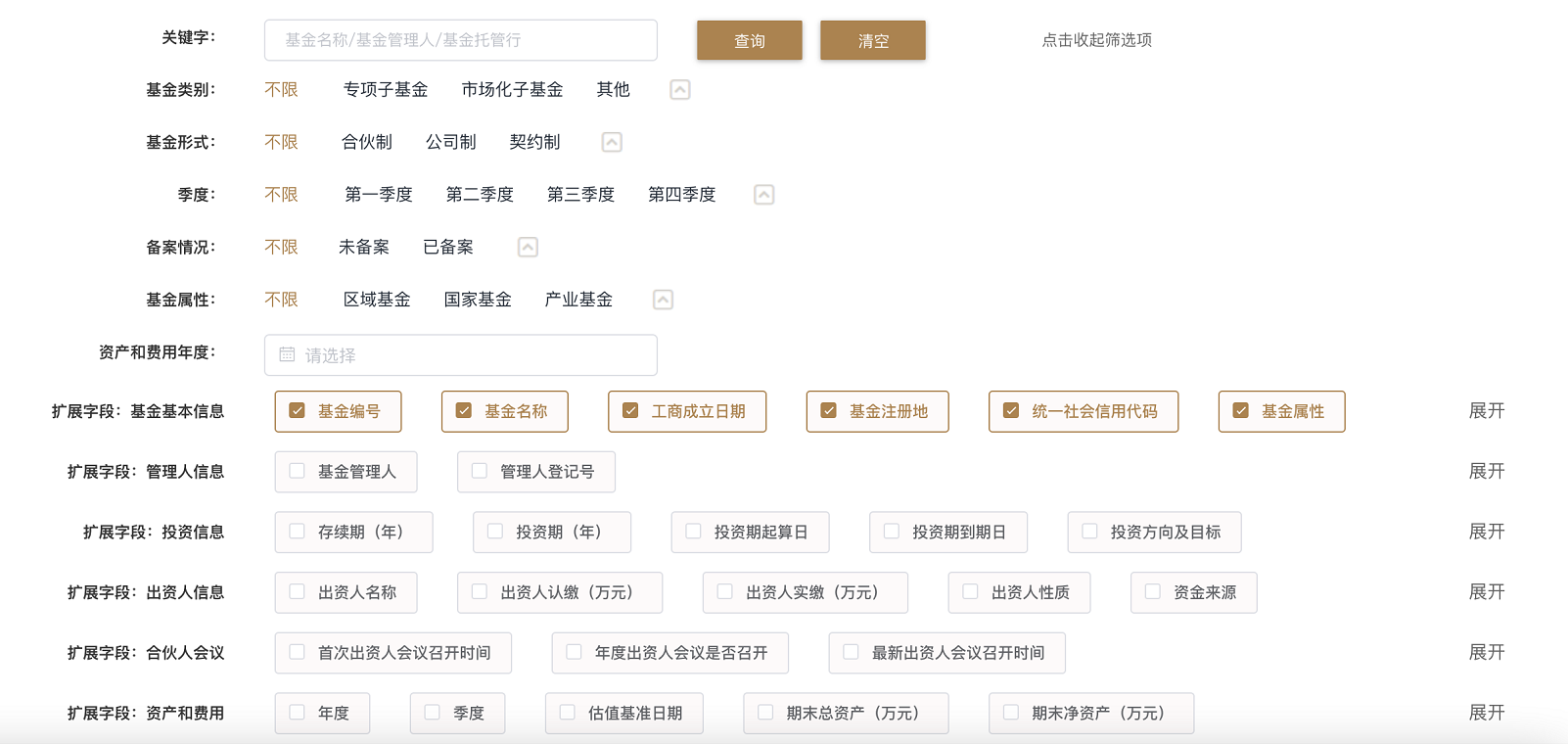This screenshot has width=1568, height=744.
Task: Focus the 关键字 keyword search field
Action: pos(461,40)
